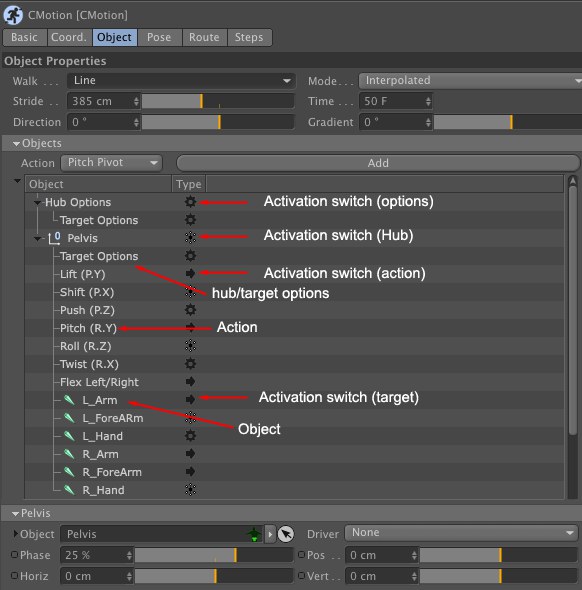Switch to the Steps tab
The width and height of the screenshot is (582, 590).
click(249, 37)
